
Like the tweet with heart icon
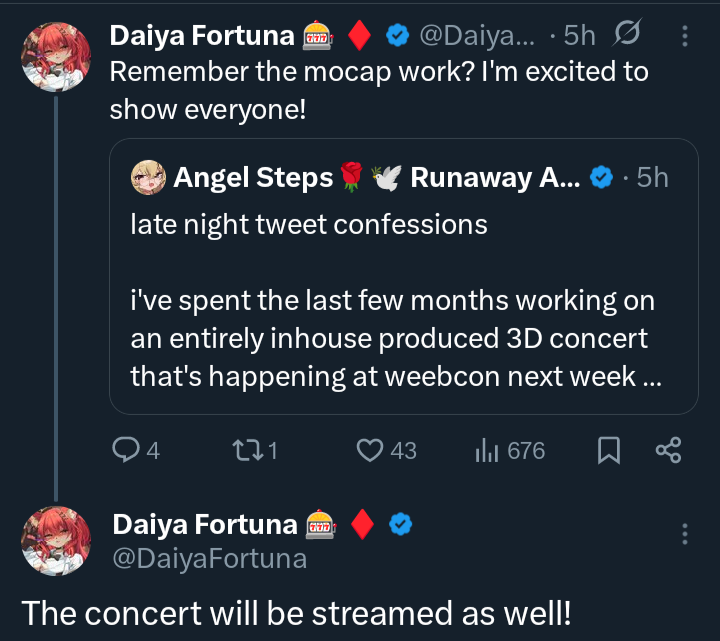coord(371,451)
